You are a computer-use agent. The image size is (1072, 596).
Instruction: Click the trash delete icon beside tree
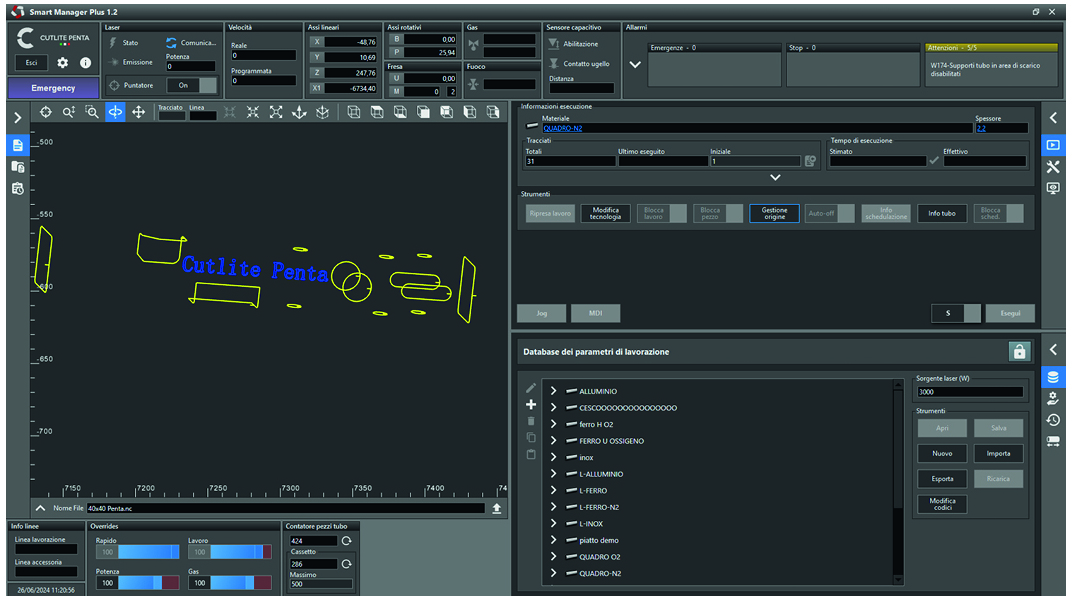click(531, 421)
